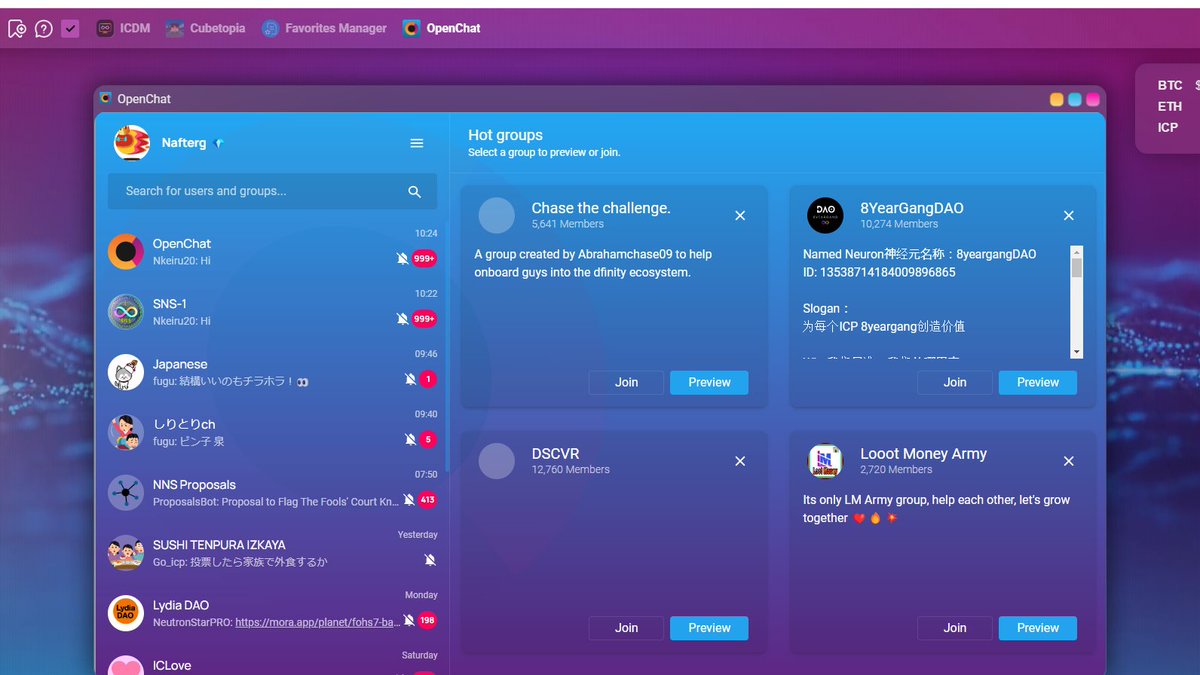Join the Chase the challenge group

pyautogui.click(x=626, y=382)
